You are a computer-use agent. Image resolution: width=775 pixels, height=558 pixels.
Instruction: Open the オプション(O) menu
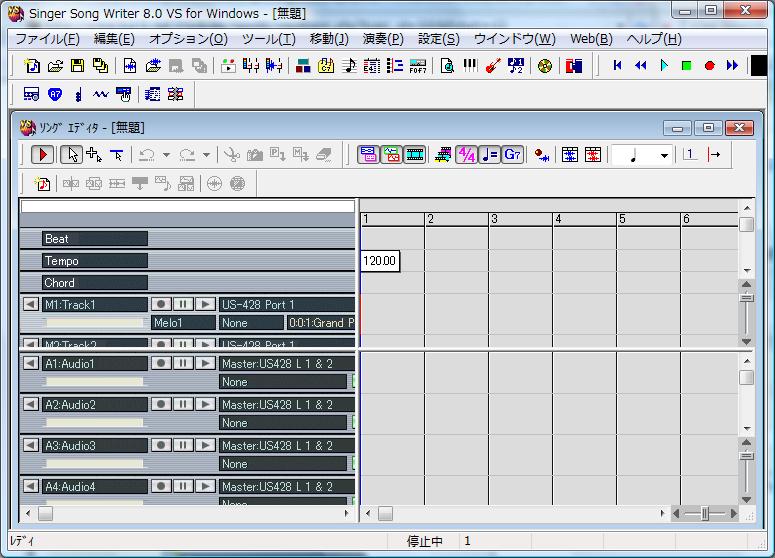[x=188, y=39]
